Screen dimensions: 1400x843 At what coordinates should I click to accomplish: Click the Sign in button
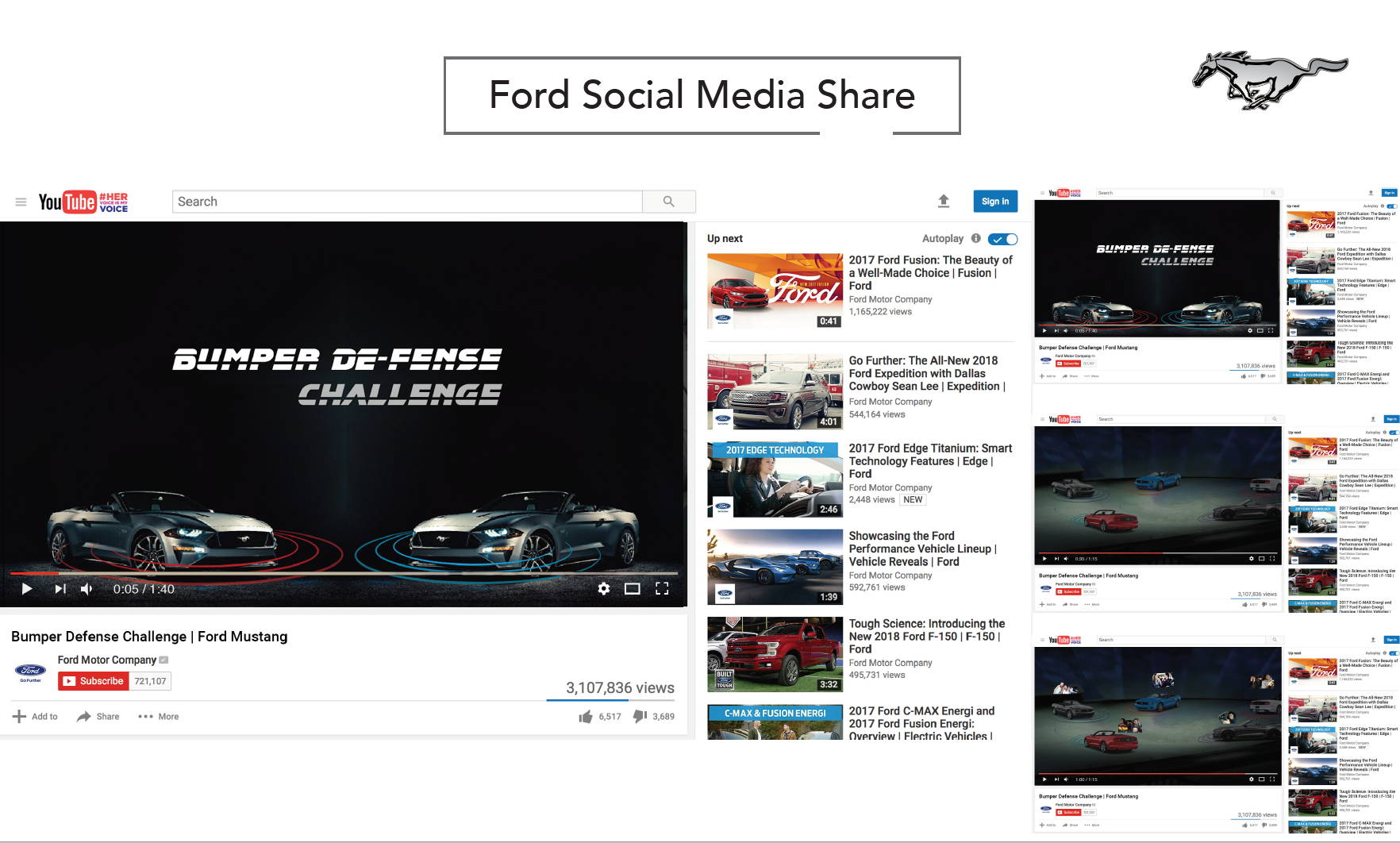point(995,202)
